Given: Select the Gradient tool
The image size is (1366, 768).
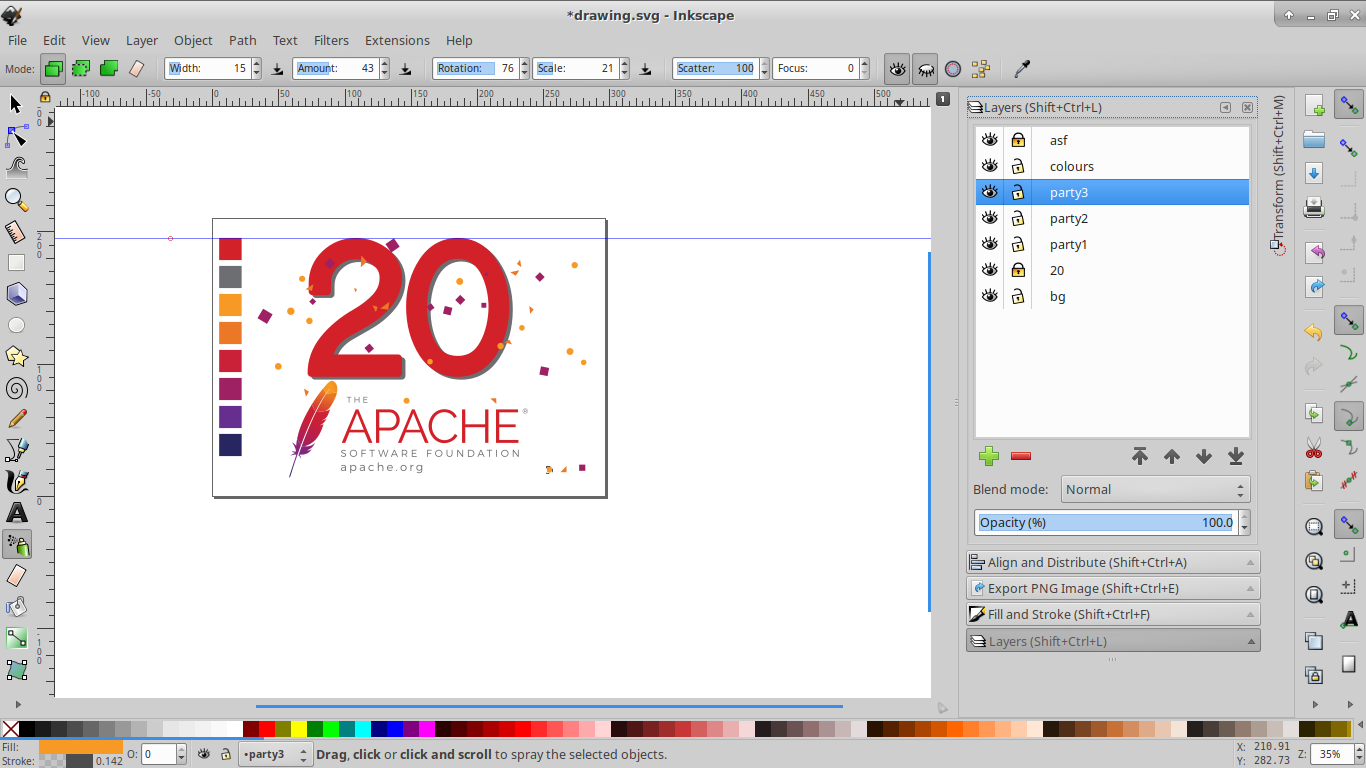Looking at the screenshot, I should click(x=16, y=638).
